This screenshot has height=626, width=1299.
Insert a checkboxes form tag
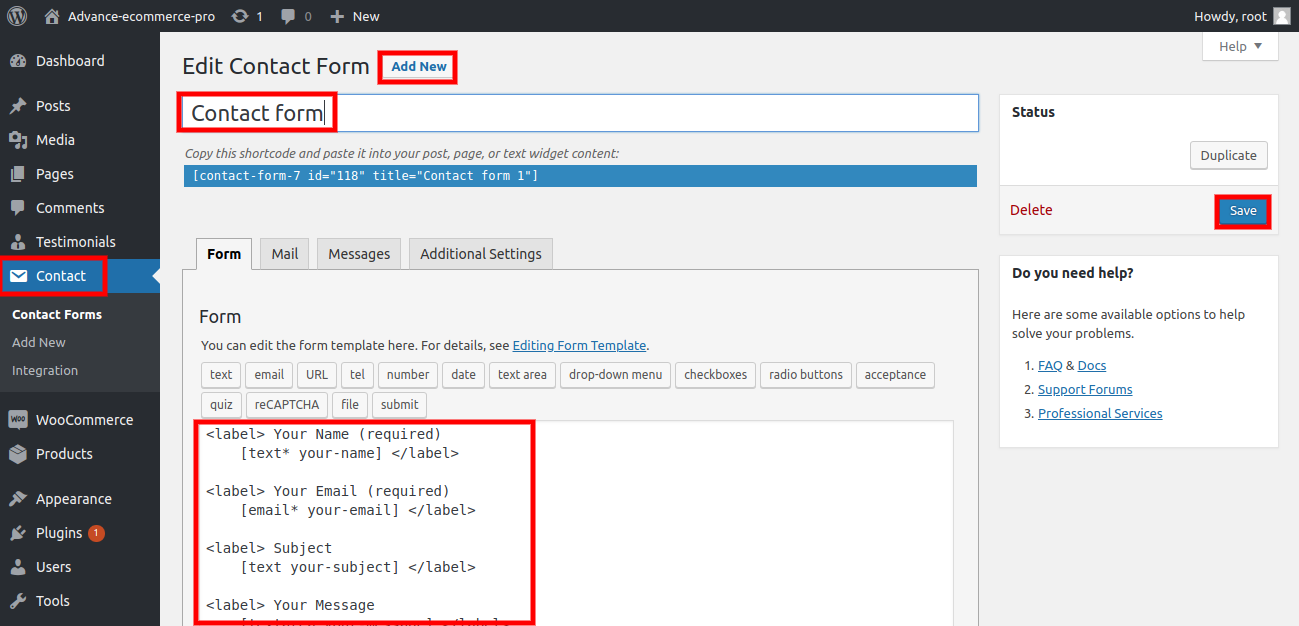coord(715,375)
